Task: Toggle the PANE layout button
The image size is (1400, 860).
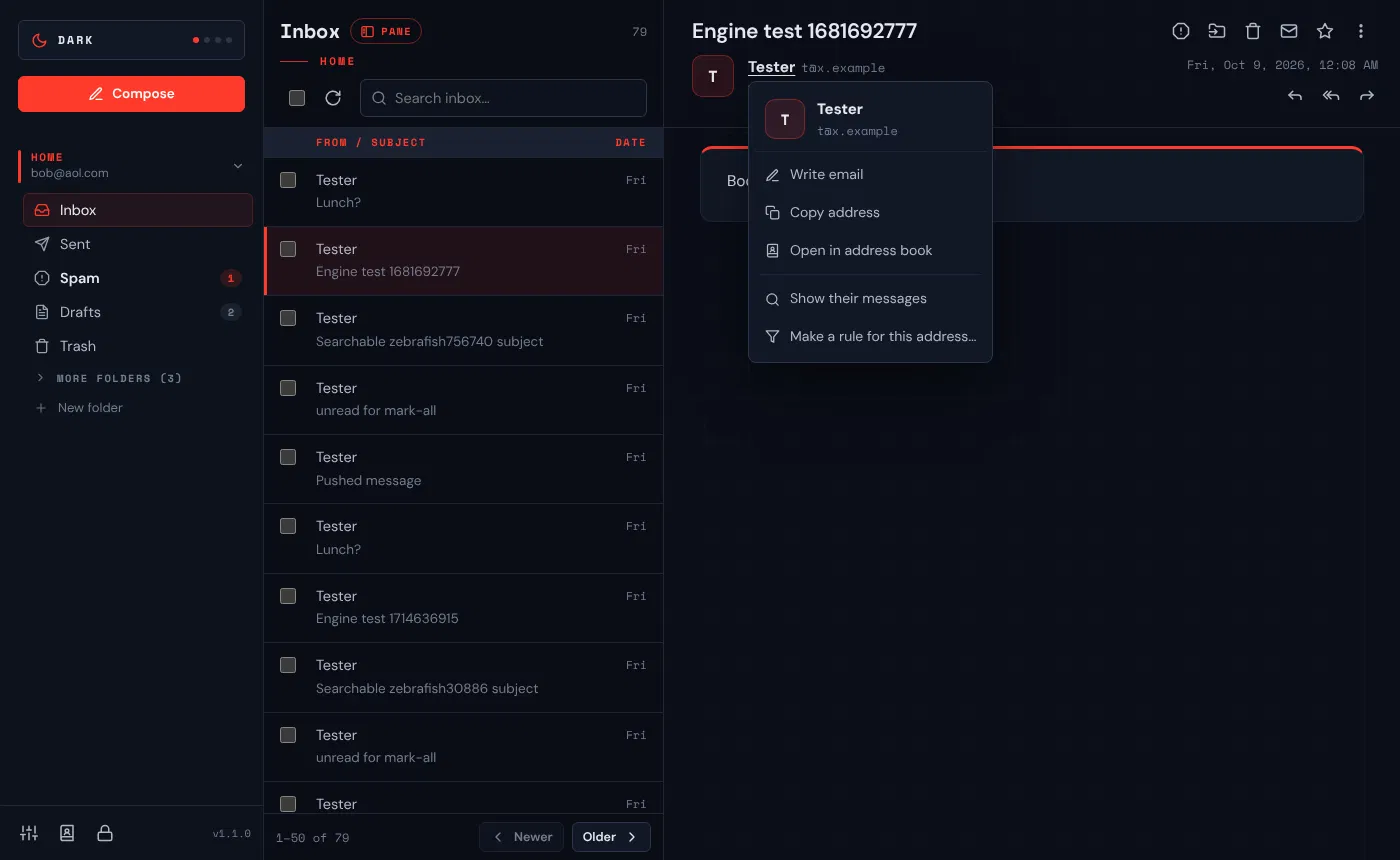Action: pos(386,32)
